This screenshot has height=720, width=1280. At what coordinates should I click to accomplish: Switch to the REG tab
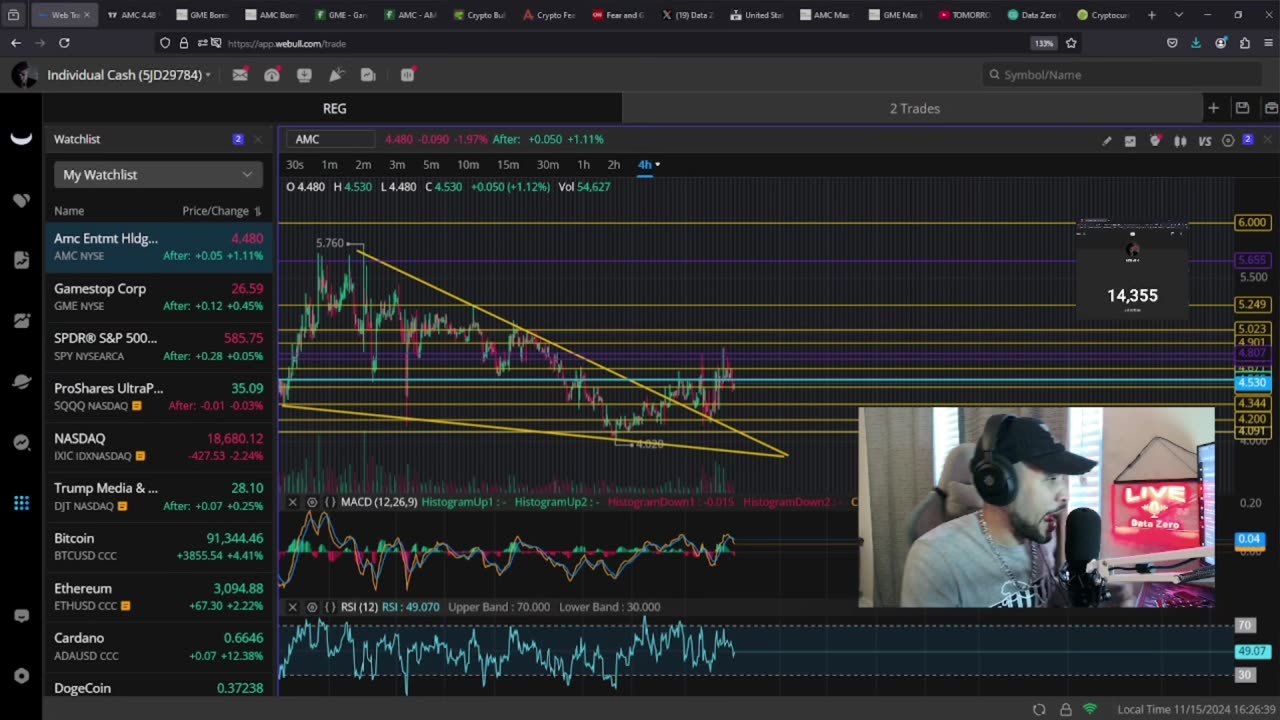(334, 108)
